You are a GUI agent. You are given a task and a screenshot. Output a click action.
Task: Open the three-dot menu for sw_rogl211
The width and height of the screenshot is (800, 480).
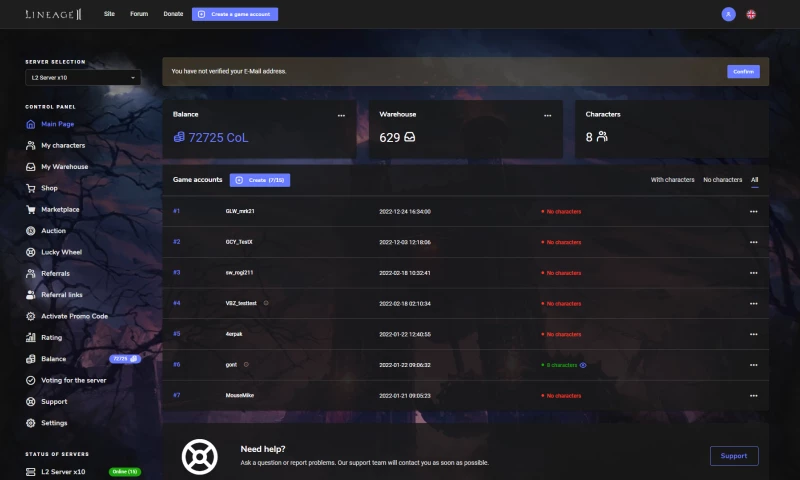754,272
